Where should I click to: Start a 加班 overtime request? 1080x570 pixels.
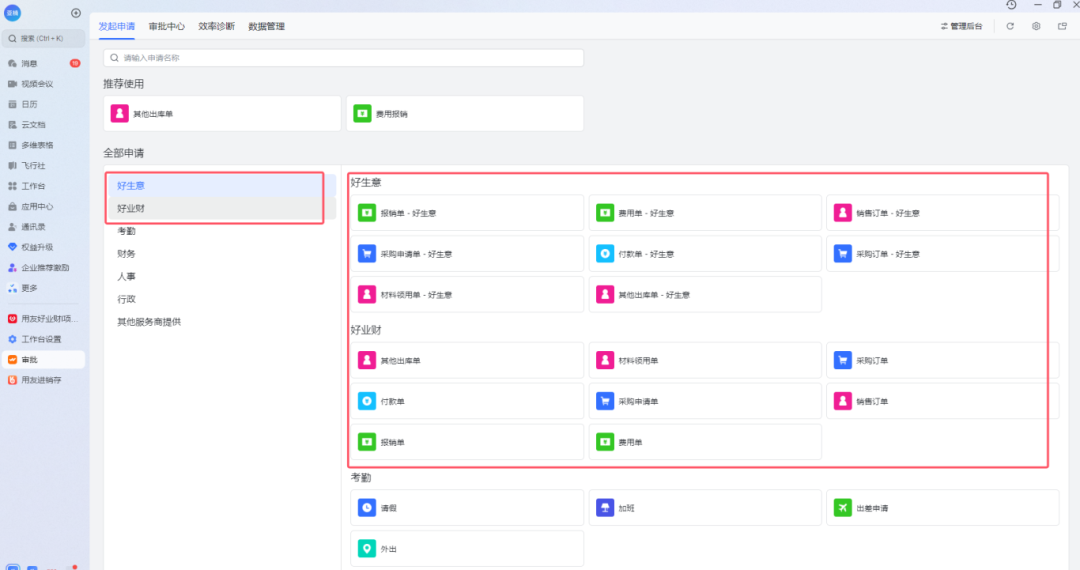pyautogui.click(x=705, y=508)
